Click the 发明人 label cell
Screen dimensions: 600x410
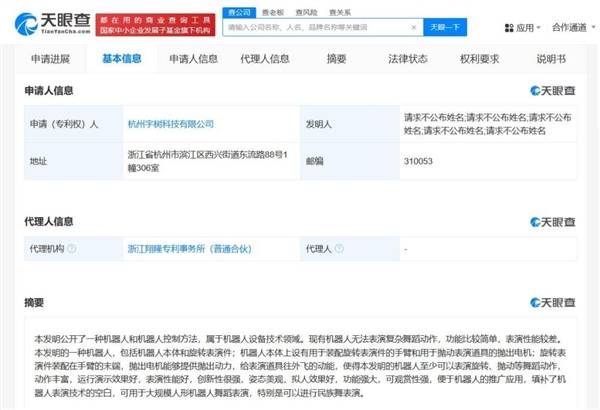click(350, 124)
